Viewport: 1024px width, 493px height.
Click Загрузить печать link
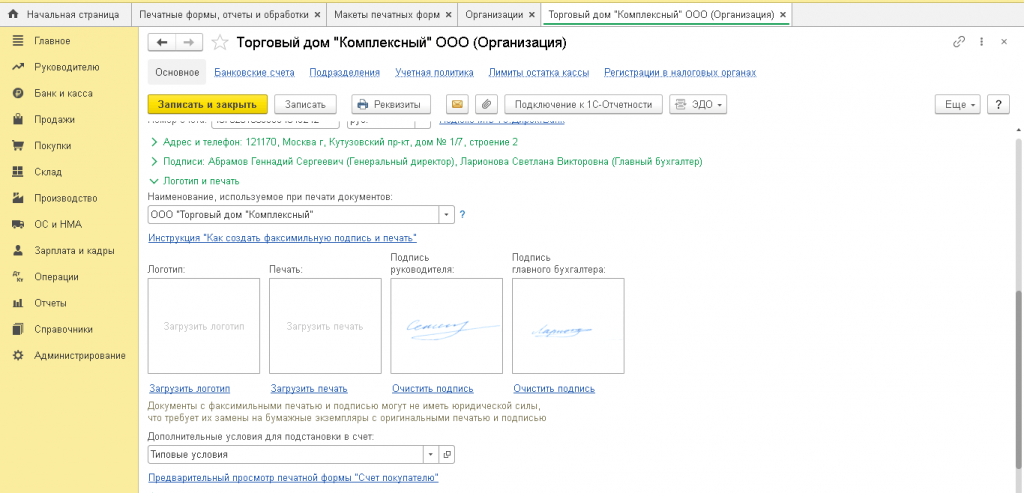pos(309,389)
